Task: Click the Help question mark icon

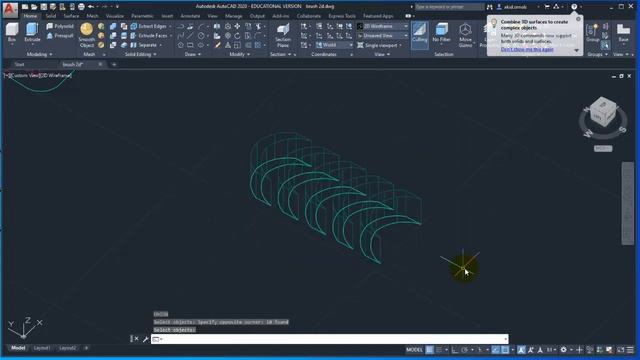Action: (574, 7)
